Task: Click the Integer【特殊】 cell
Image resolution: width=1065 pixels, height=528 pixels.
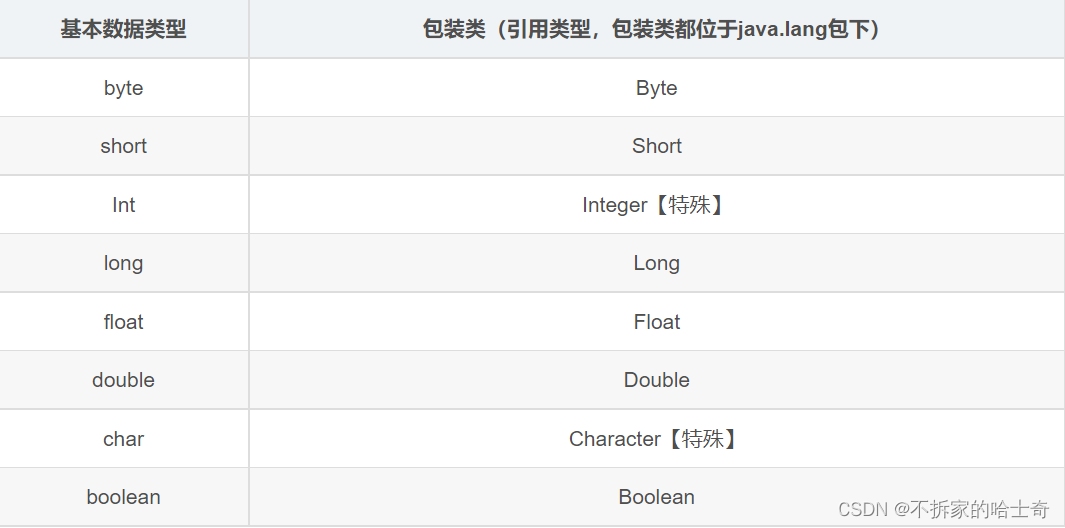Action: pos(656,205)
